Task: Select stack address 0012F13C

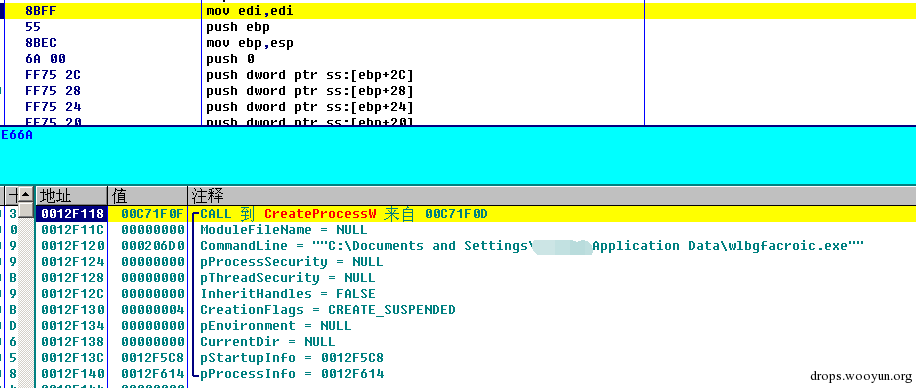Action: tap(72, 358)
